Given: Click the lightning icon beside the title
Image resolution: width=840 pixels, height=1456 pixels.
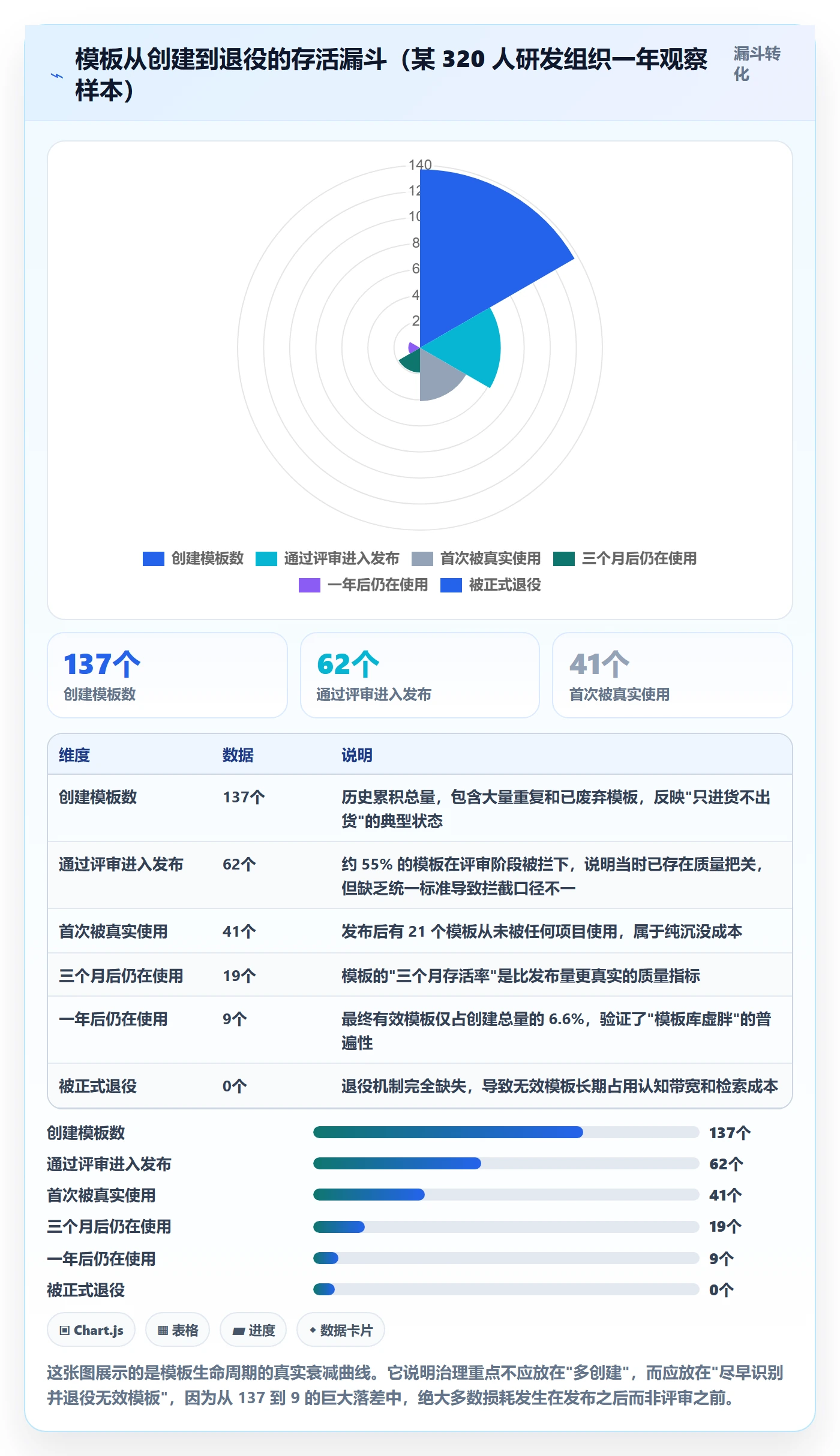Looking at the screenshot, I should (x=57, y=76).
